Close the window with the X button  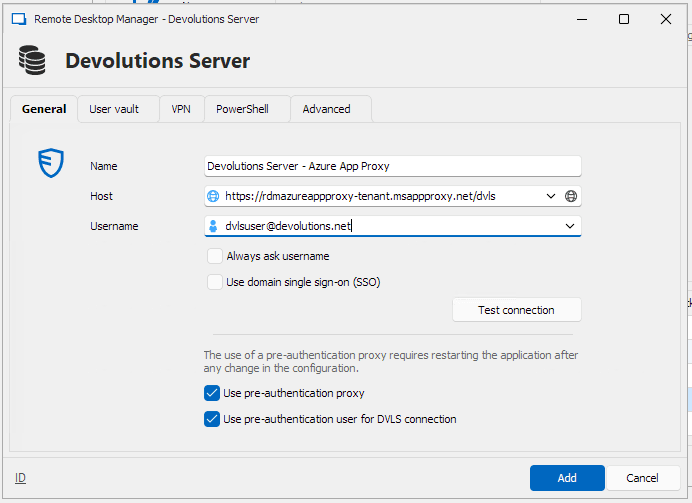click(666, 19)
